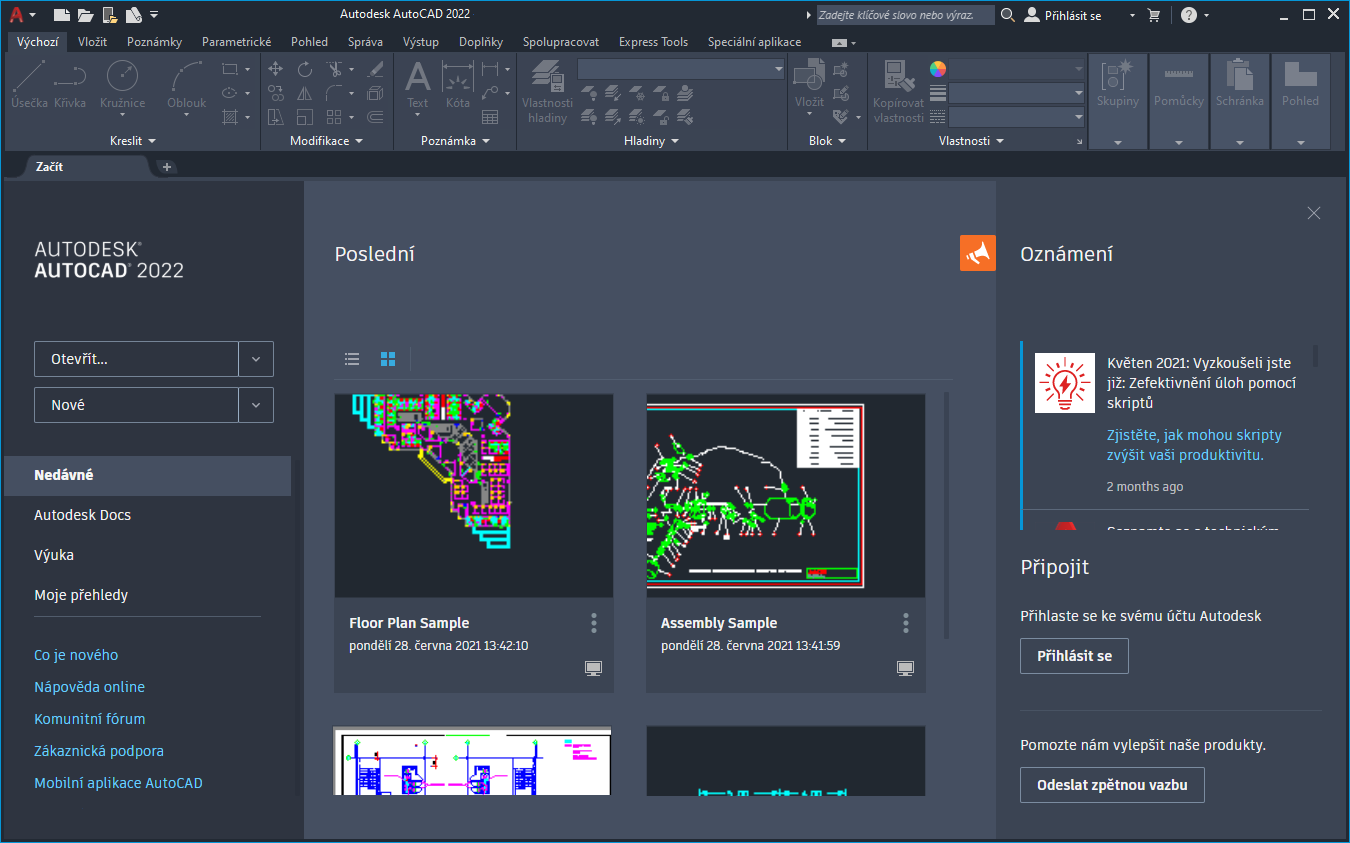
Task: Expand the Poznámka panel
Action: tap(455, 141)
